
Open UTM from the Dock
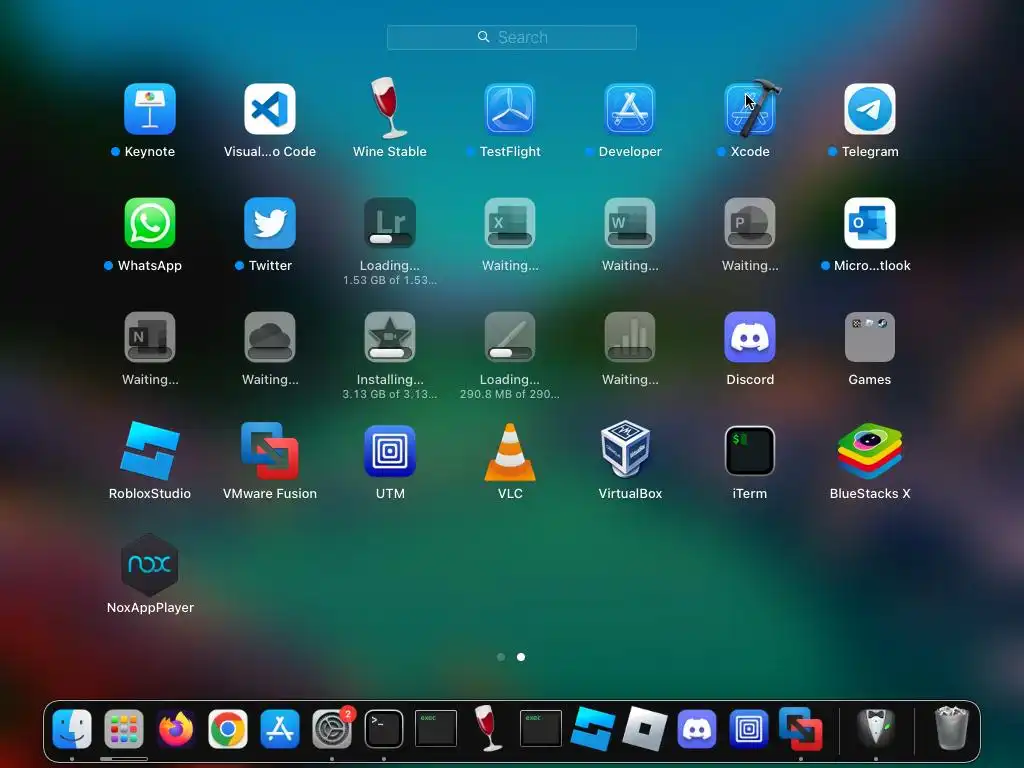[x=749, y=728]
